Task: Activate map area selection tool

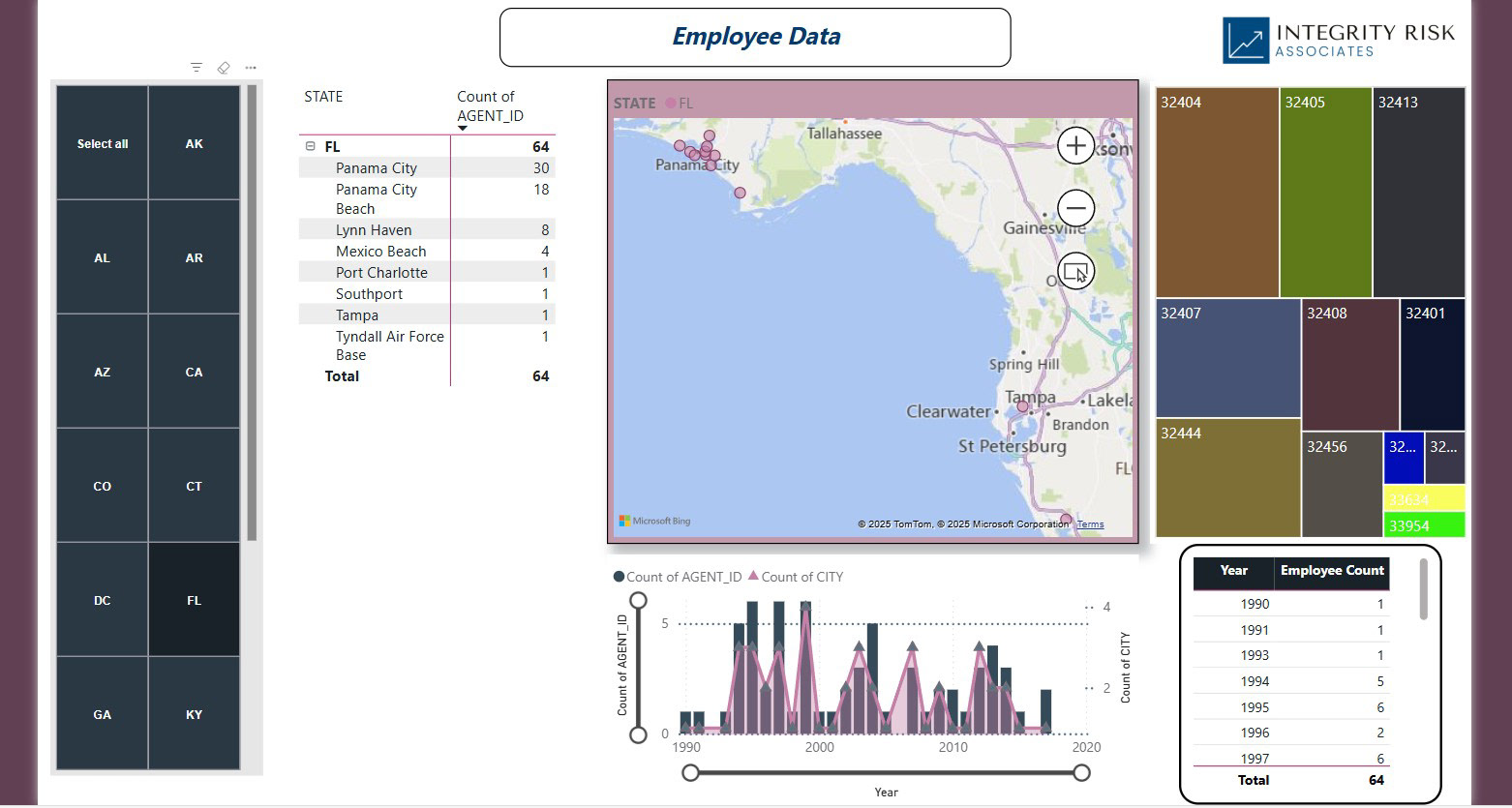Action: point(1075,271)
